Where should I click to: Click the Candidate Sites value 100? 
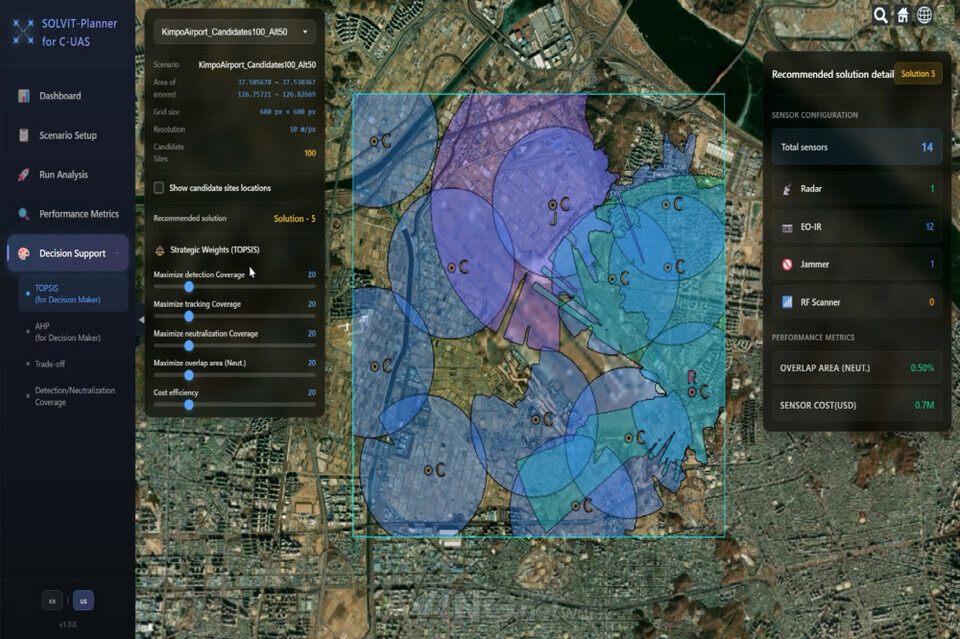coord(310,153)
